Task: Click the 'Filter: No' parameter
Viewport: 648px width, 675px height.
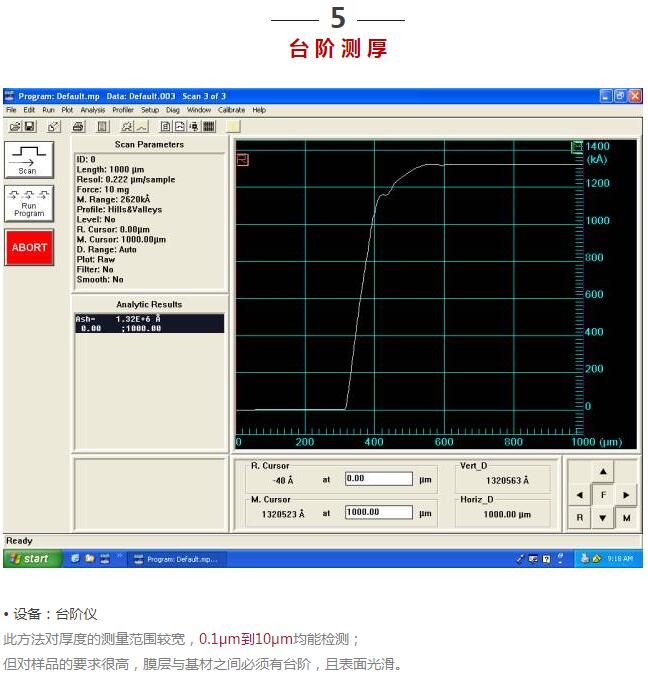Action: coord(95,269)
